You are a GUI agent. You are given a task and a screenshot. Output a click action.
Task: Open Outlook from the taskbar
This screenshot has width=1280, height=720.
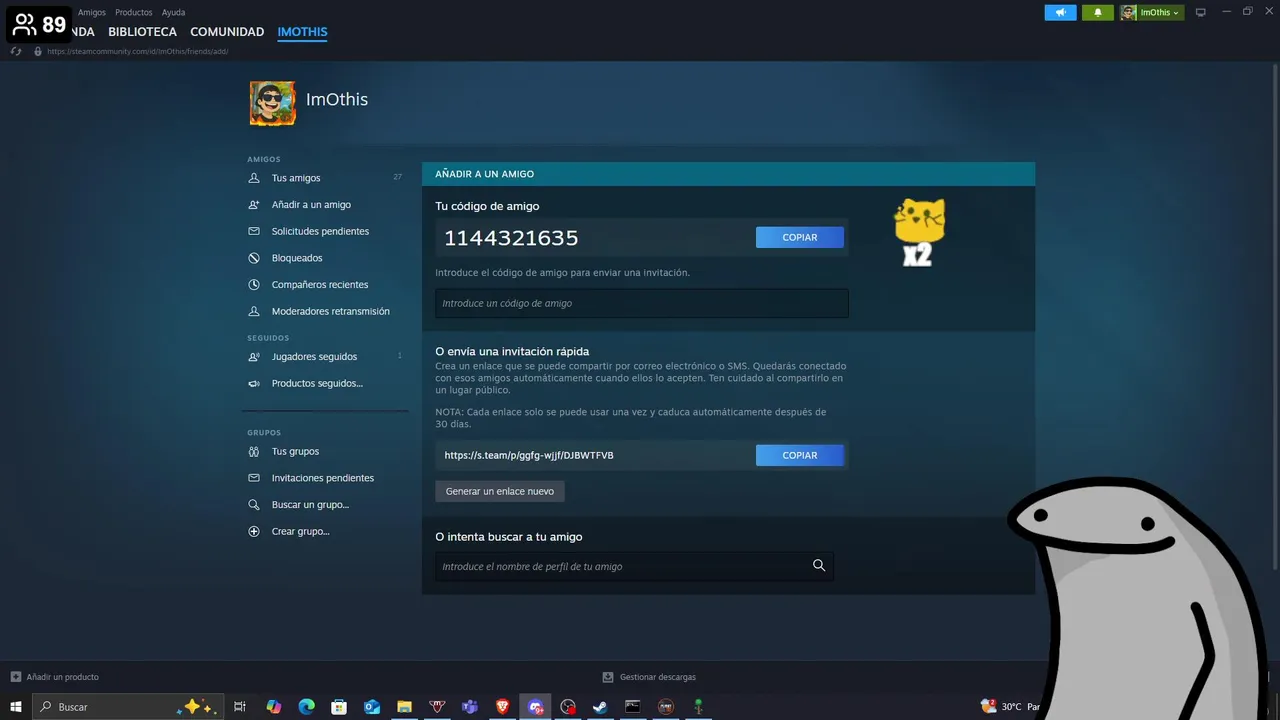click(x=372, y=706)
